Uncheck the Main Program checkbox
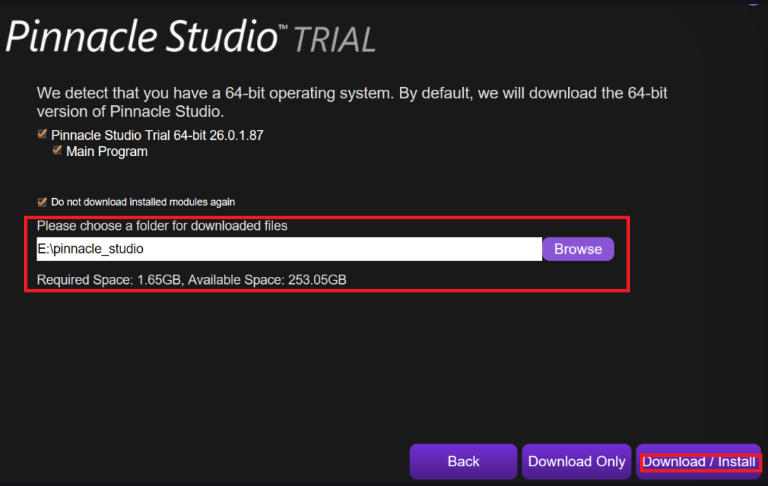768x486 pixels. pos(57,150)
